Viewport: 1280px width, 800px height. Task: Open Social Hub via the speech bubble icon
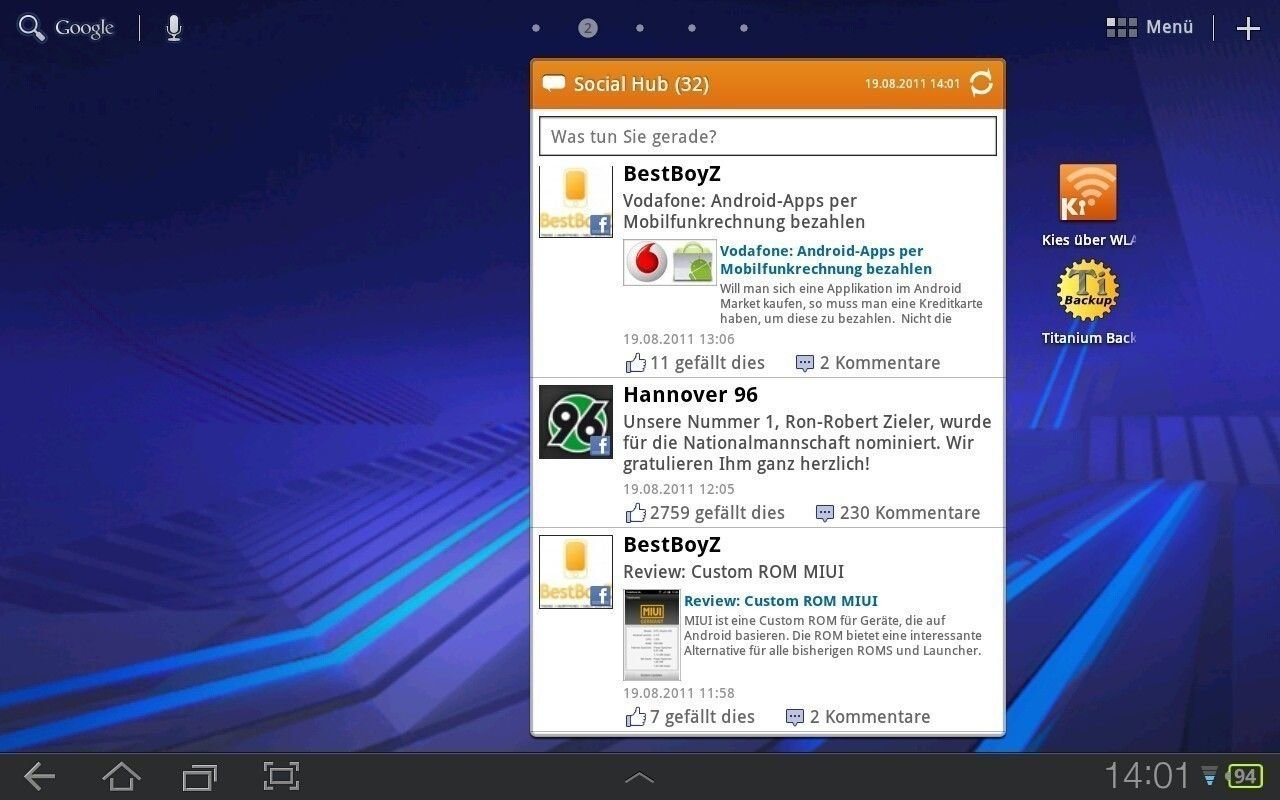click(554, 84)
